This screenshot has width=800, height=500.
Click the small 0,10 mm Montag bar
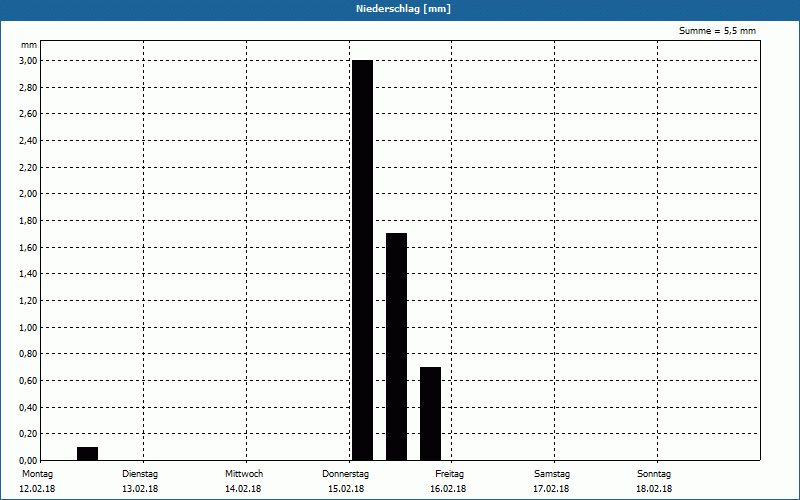click(x=88, y=454)
